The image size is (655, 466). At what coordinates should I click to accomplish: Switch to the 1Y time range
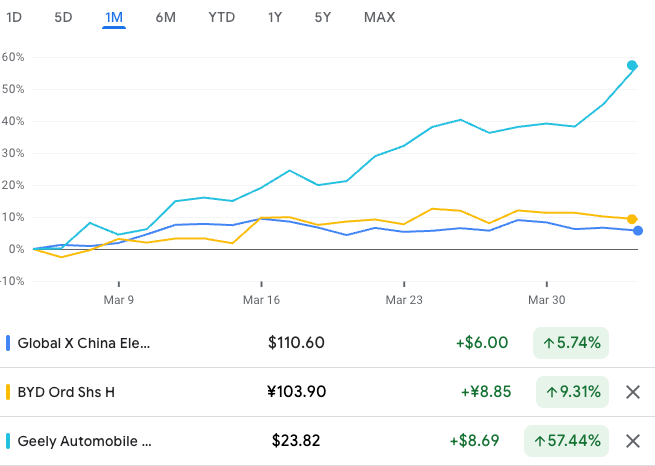click(275, 17)
